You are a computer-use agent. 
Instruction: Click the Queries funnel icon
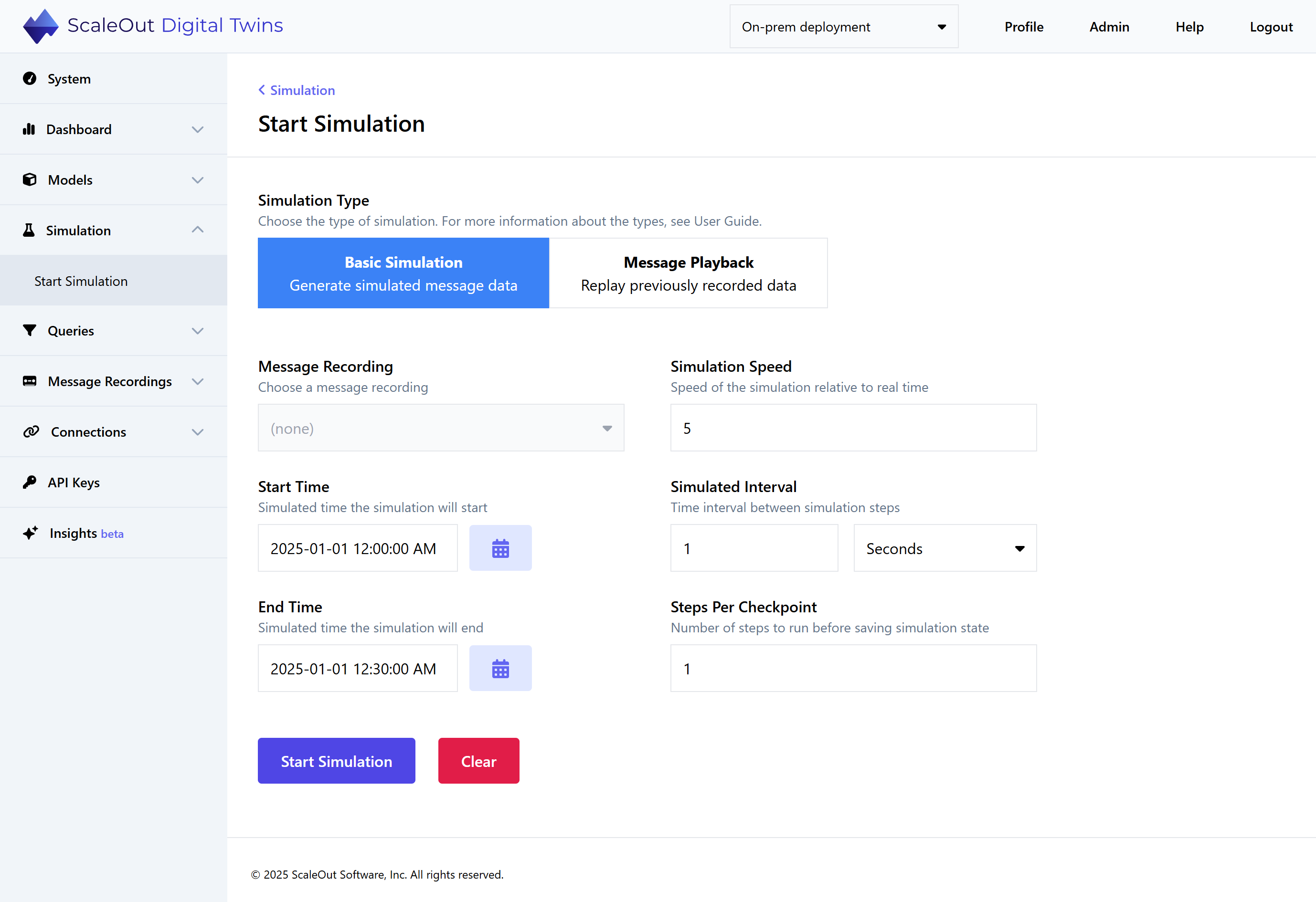pos(30,330)
